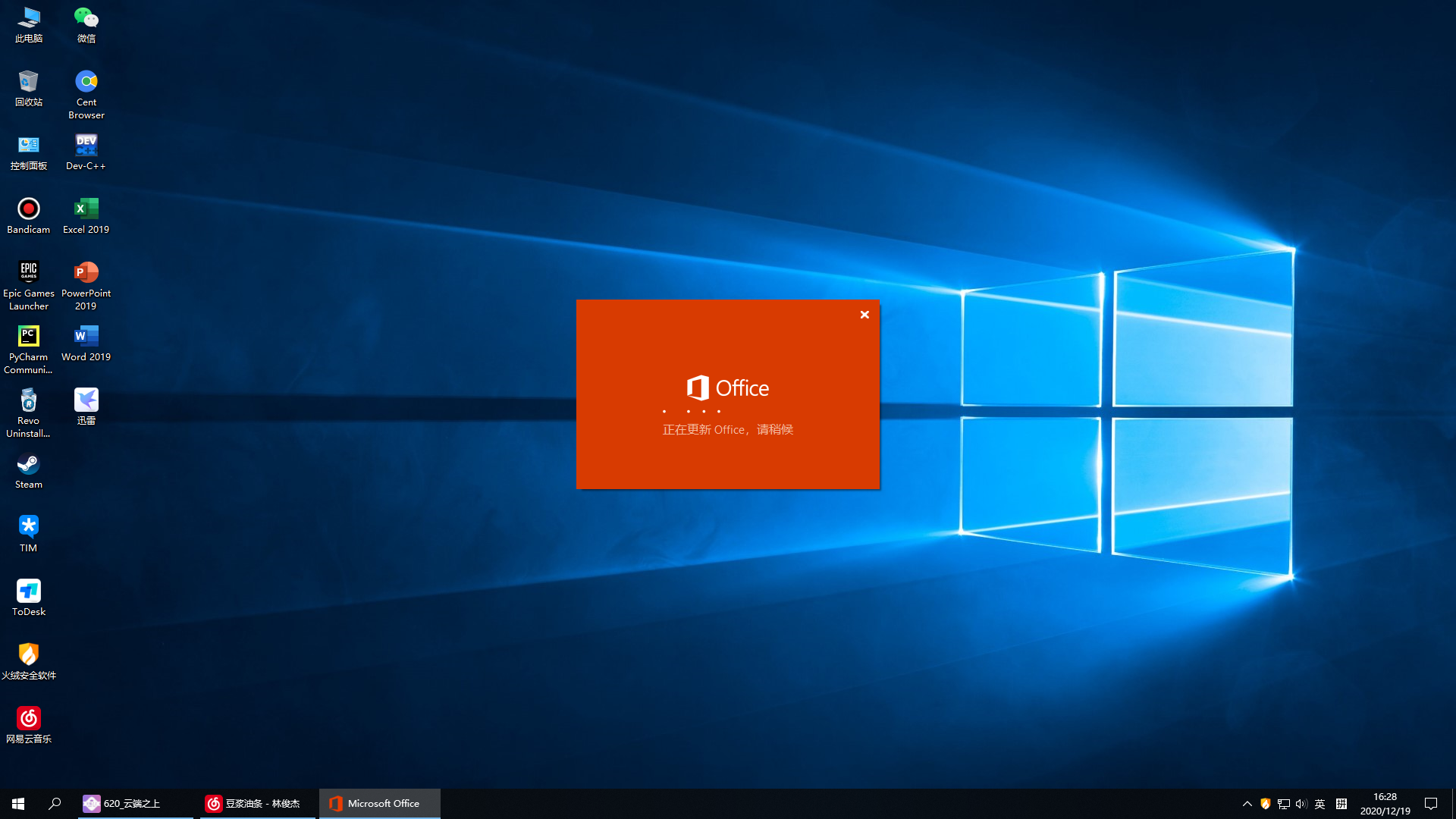Select the ToDesk desktop icon

[29, 598]
